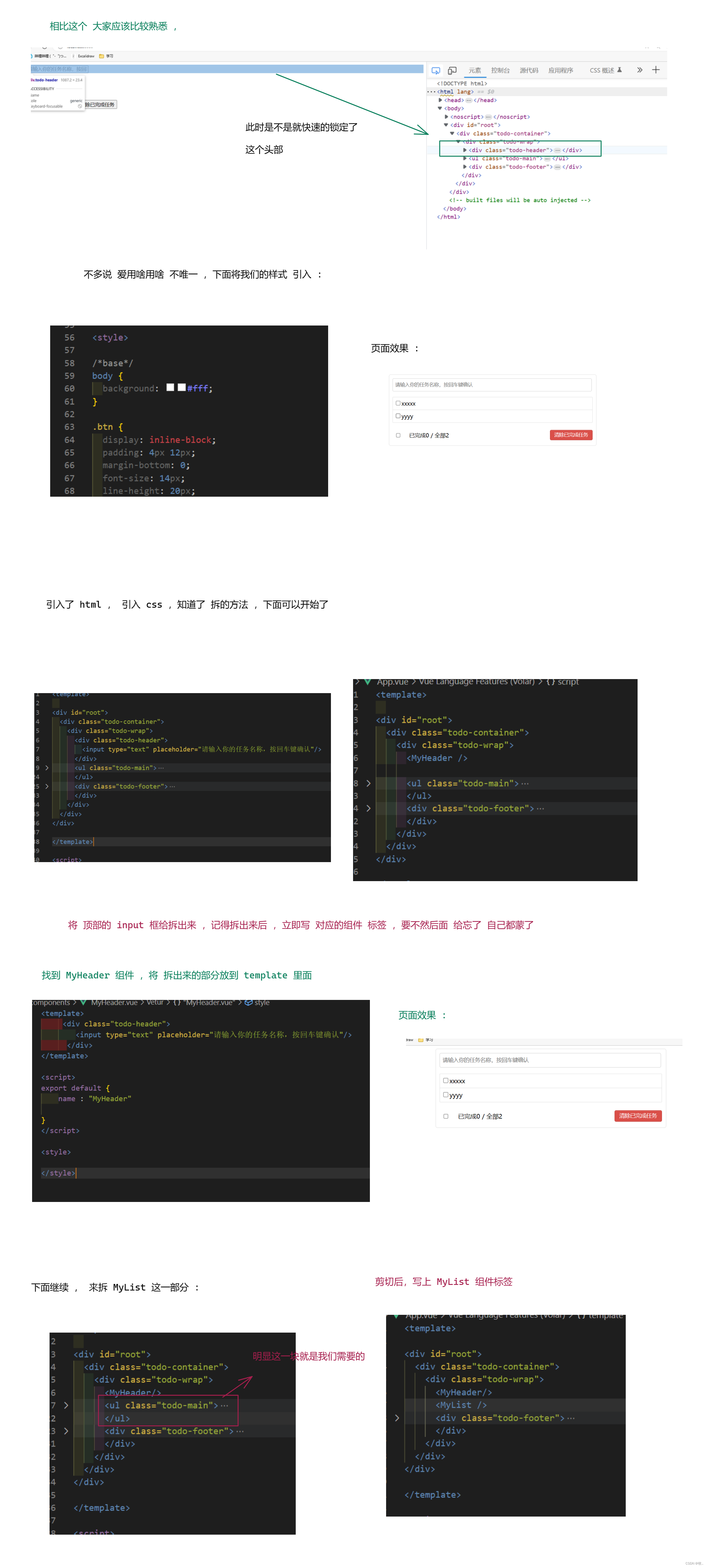This screenshot has width=708, height=1568.
Task: Unfold todo-footer chevron in the App.vue Volar editor
Action: [369, 808]
